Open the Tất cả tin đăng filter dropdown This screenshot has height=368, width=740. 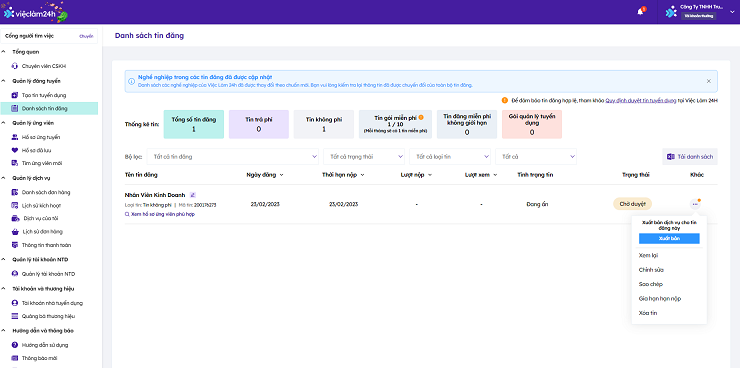pos(233,157)
